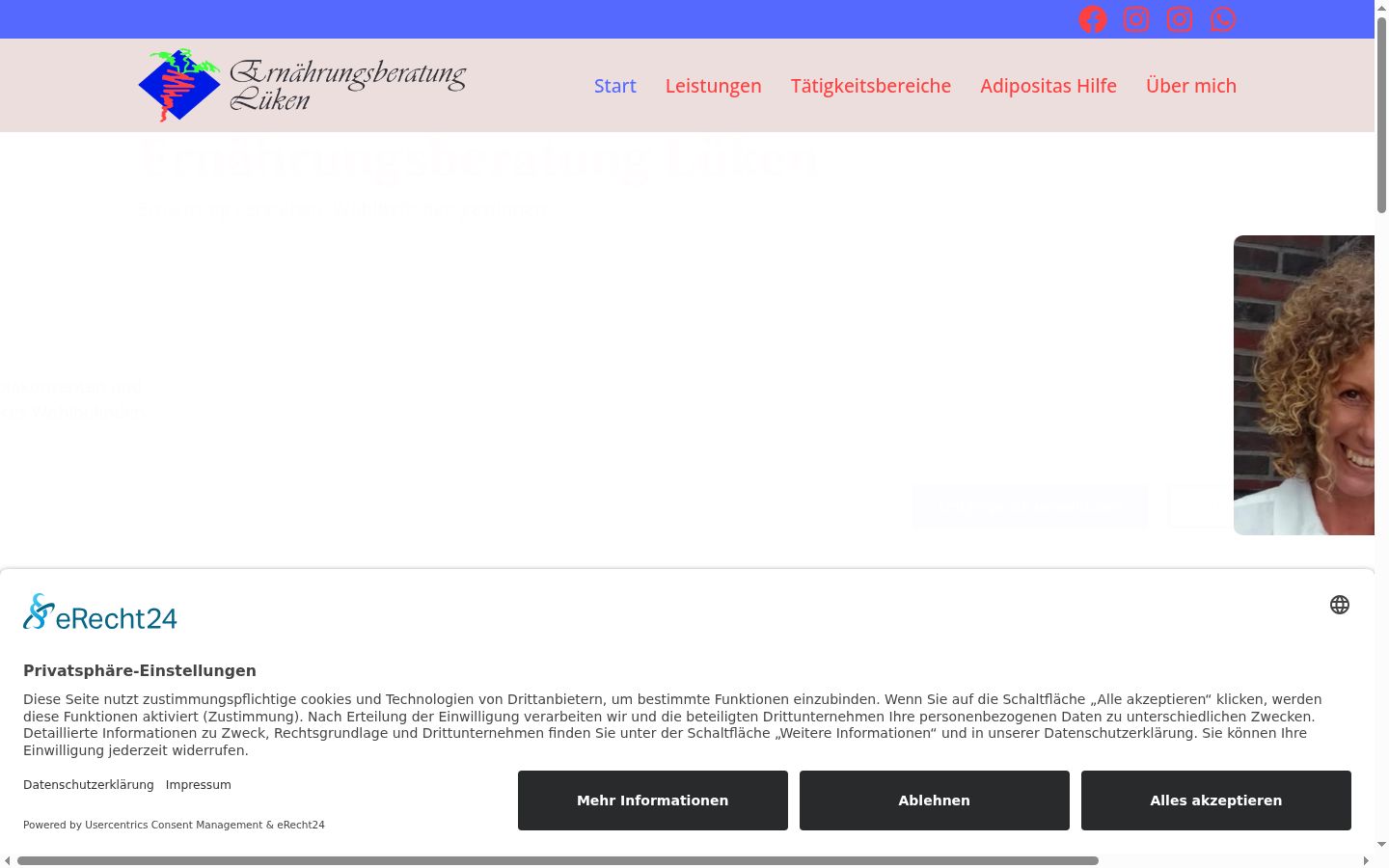Click the Ablehnen button

pyautogui.click(x=935, y=800)
